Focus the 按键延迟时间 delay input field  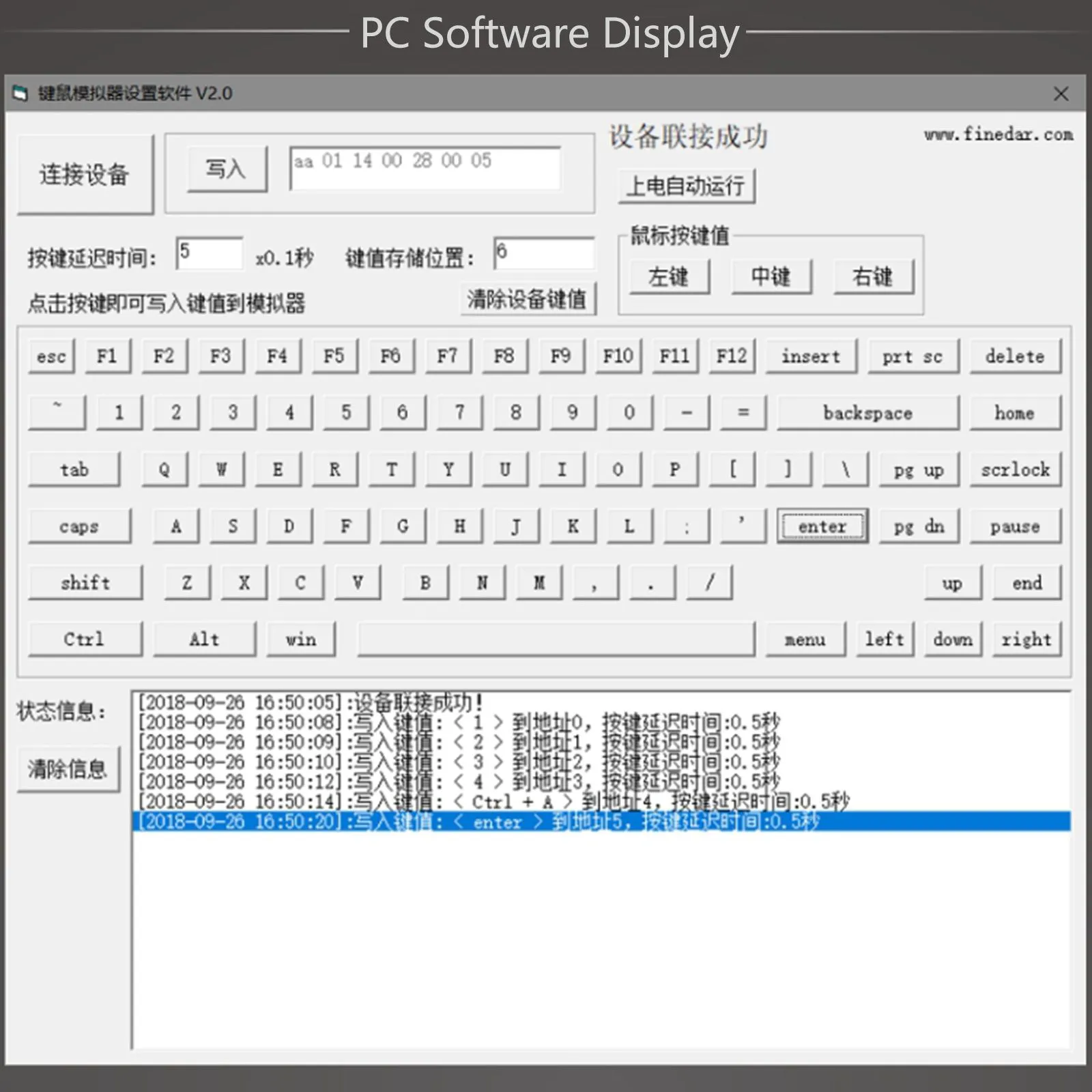point(209,253)
